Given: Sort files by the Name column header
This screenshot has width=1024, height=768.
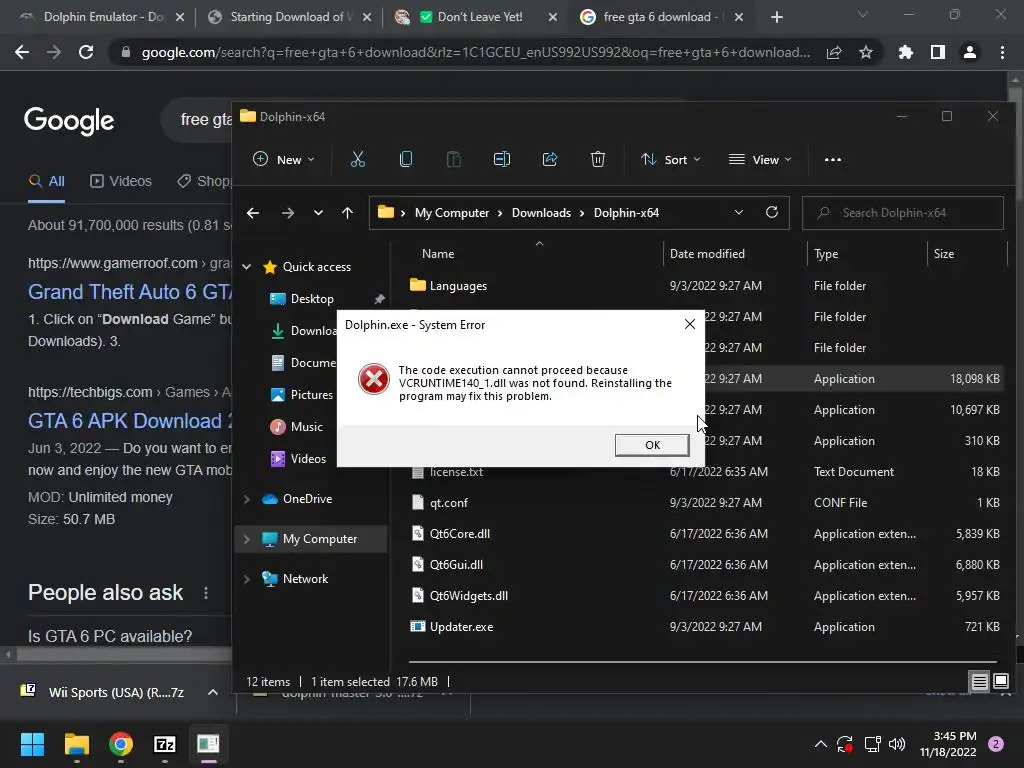Looking at the screenshot, I should pos(438,254).
